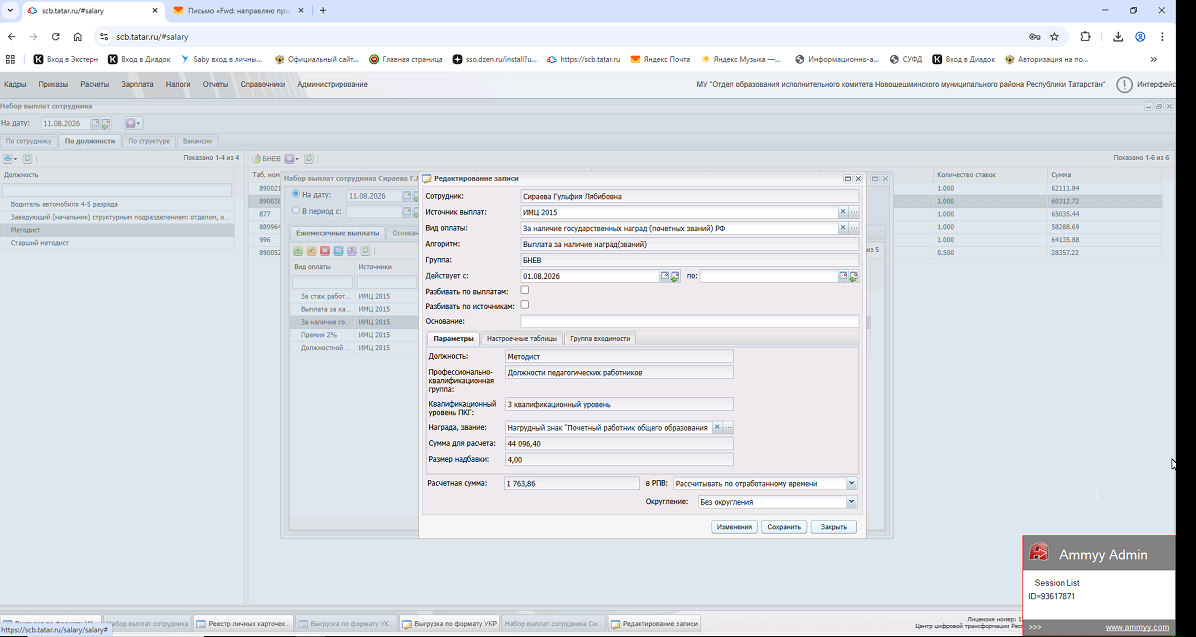This screenshot has width=1196, height=637.
Task: Open the Округление dropdown
Action: point(852,502)
